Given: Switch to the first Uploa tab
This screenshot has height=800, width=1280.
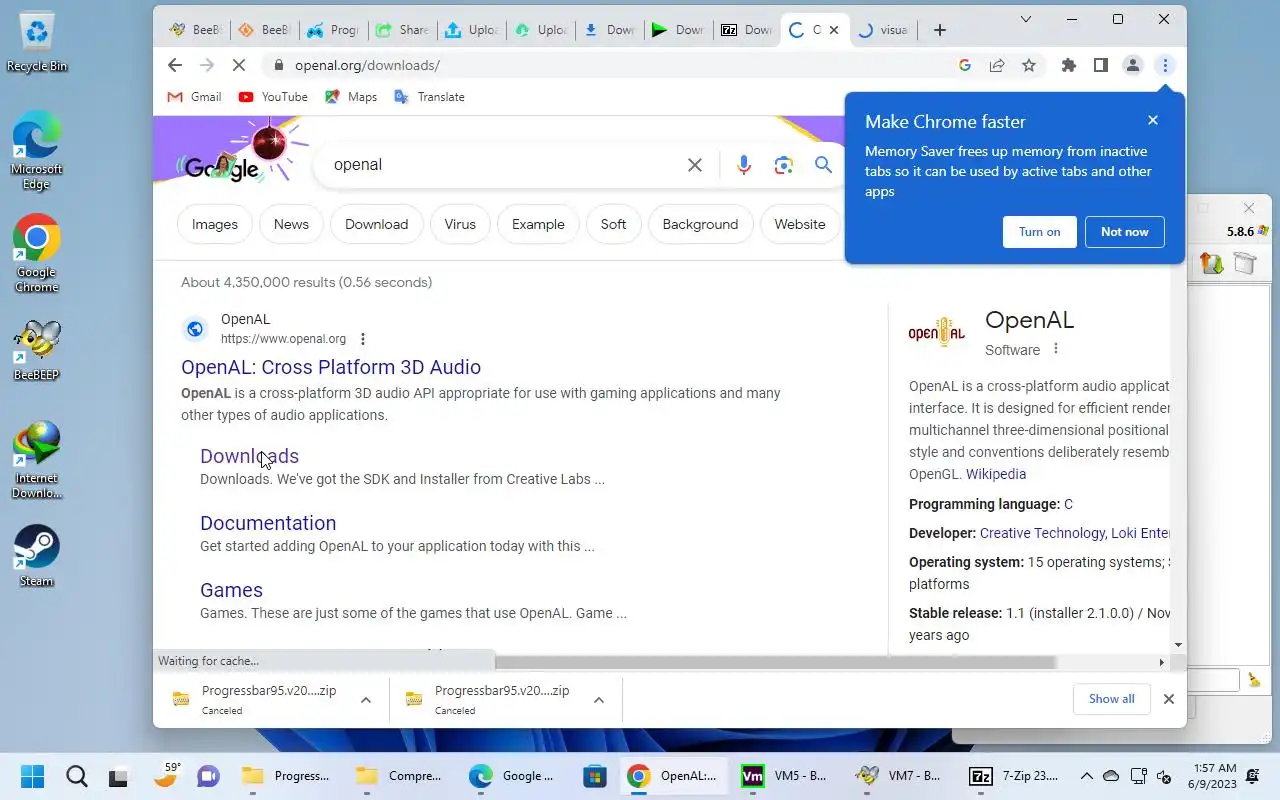Looking at the screenshot, I should pos(470,30).
